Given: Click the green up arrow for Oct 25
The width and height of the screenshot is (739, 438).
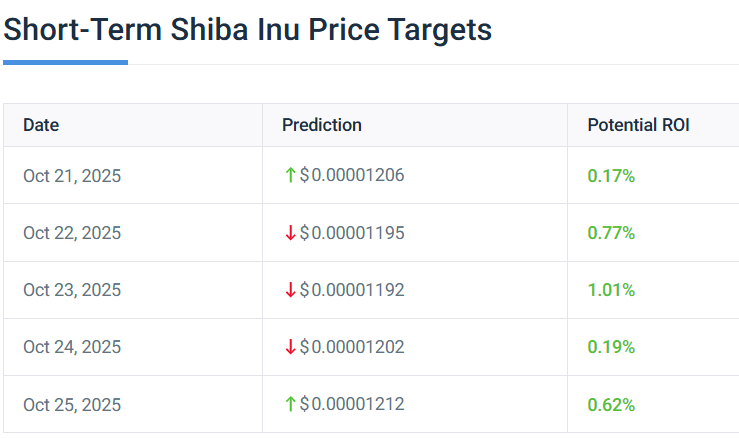Looking at the screenshot, I should pyautogui.click(x=290, y=404).
